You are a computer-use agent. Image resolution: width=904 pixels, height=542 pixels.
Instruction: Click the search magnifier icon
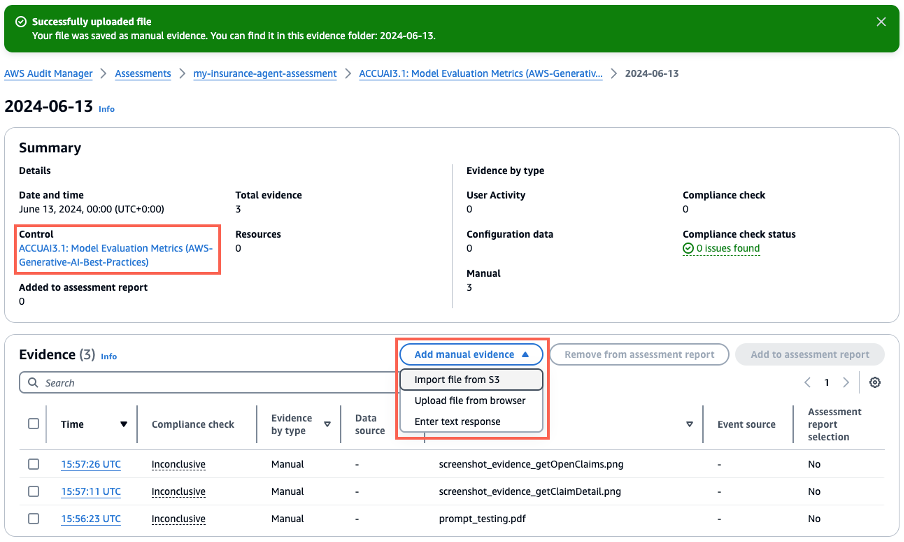pyautogui.click(x=33, y=383)
